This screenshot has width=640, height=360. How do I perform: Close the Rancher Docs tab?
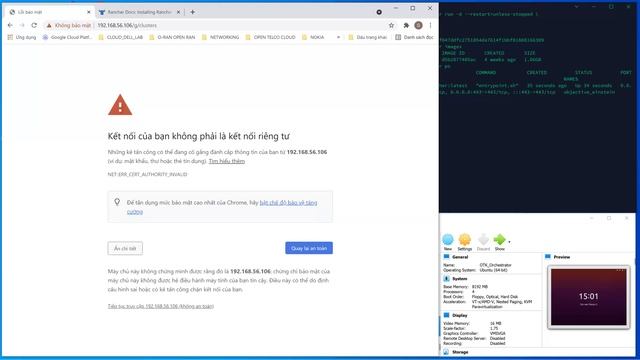click(x=178, y=12)
